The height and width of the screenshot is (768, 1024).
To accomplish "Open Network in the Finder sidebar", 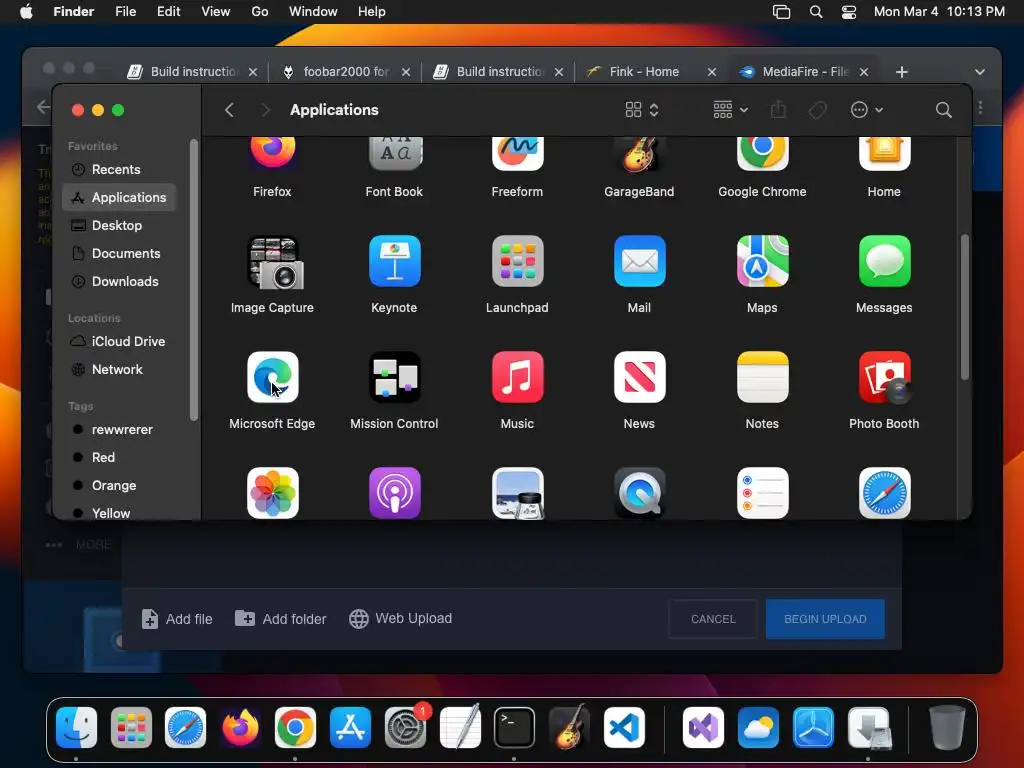I will (x=119, y=370).
